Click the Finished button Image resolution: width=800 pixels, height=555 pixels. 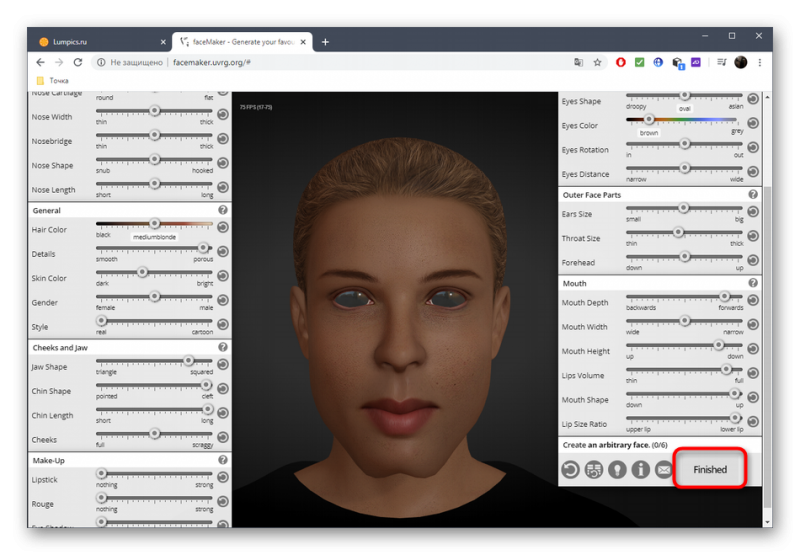(710, 469)
